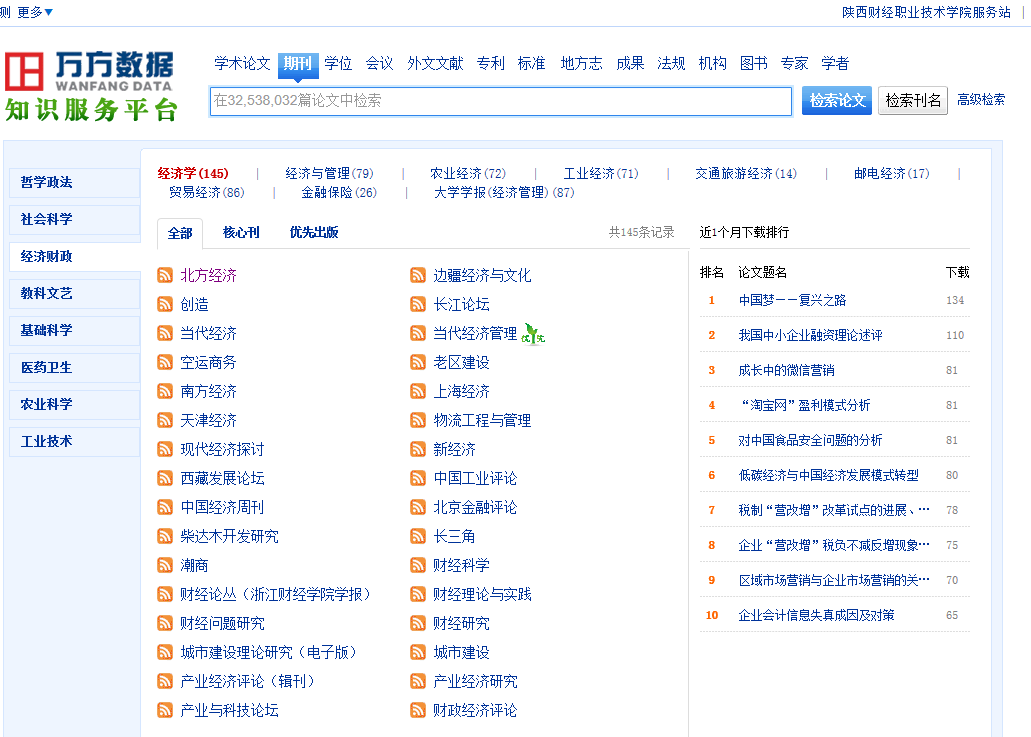Open 学位 in the top navigation

pos(338,63)
